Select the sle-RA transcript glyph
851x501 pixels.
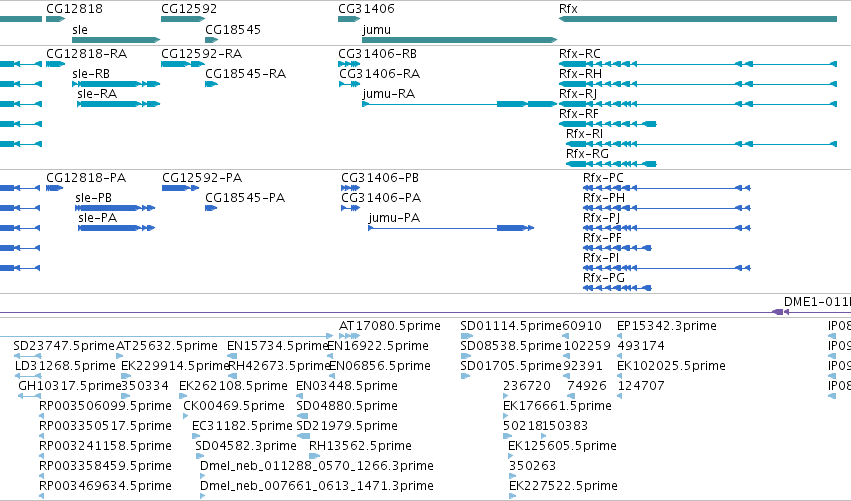[118, 104]
